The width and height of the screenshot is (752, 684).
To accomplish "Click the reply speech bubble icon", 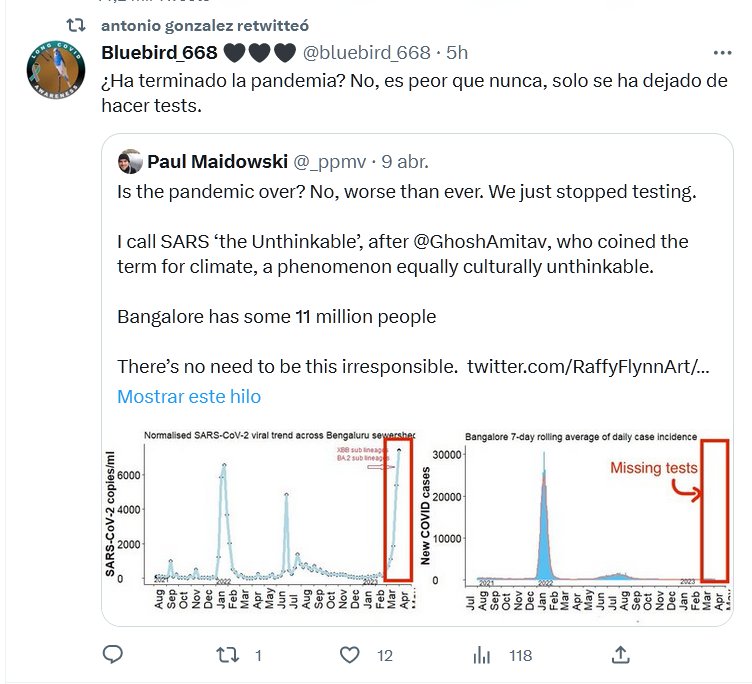I will pyautogui.click(x=113, y=655).
